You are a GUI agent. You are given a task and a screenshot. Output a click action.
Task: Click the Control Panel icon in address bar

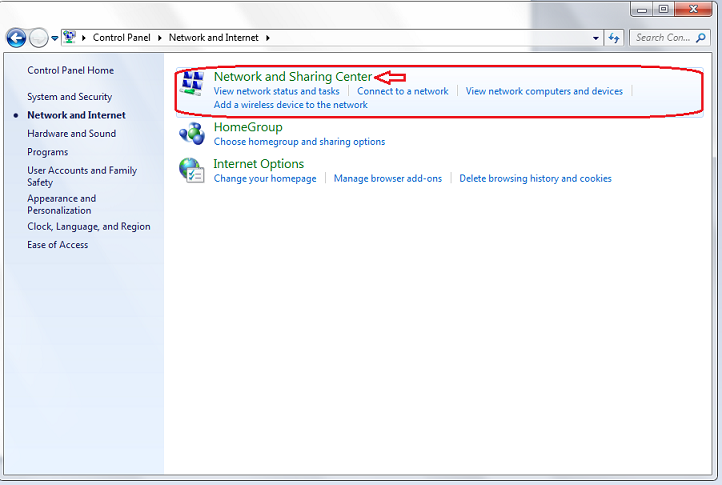[70, 38]
